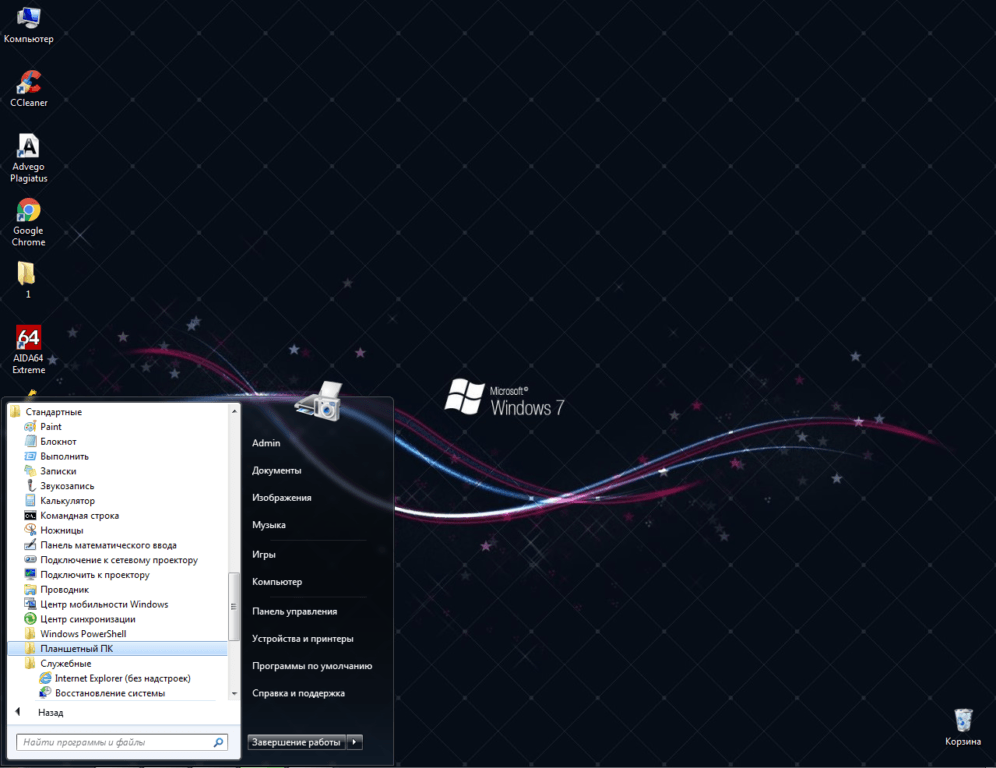Image resolution: width=996 pixels, height=768 pixels.
Task: Click the Paint icon in Start menu
Action: click(30, 426)
